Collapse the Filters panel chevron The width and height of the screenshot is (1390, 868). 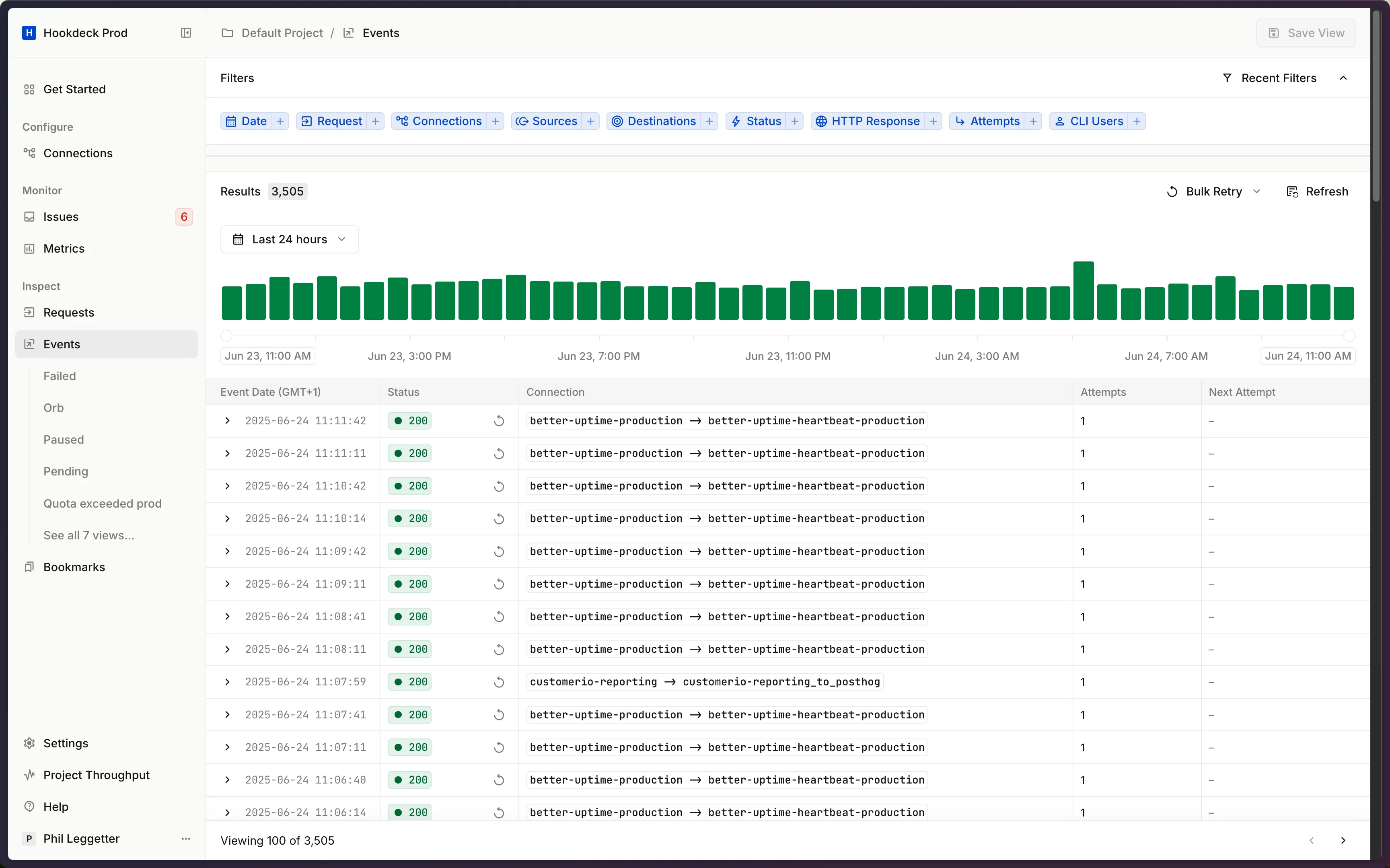(x=1343, y=78)
